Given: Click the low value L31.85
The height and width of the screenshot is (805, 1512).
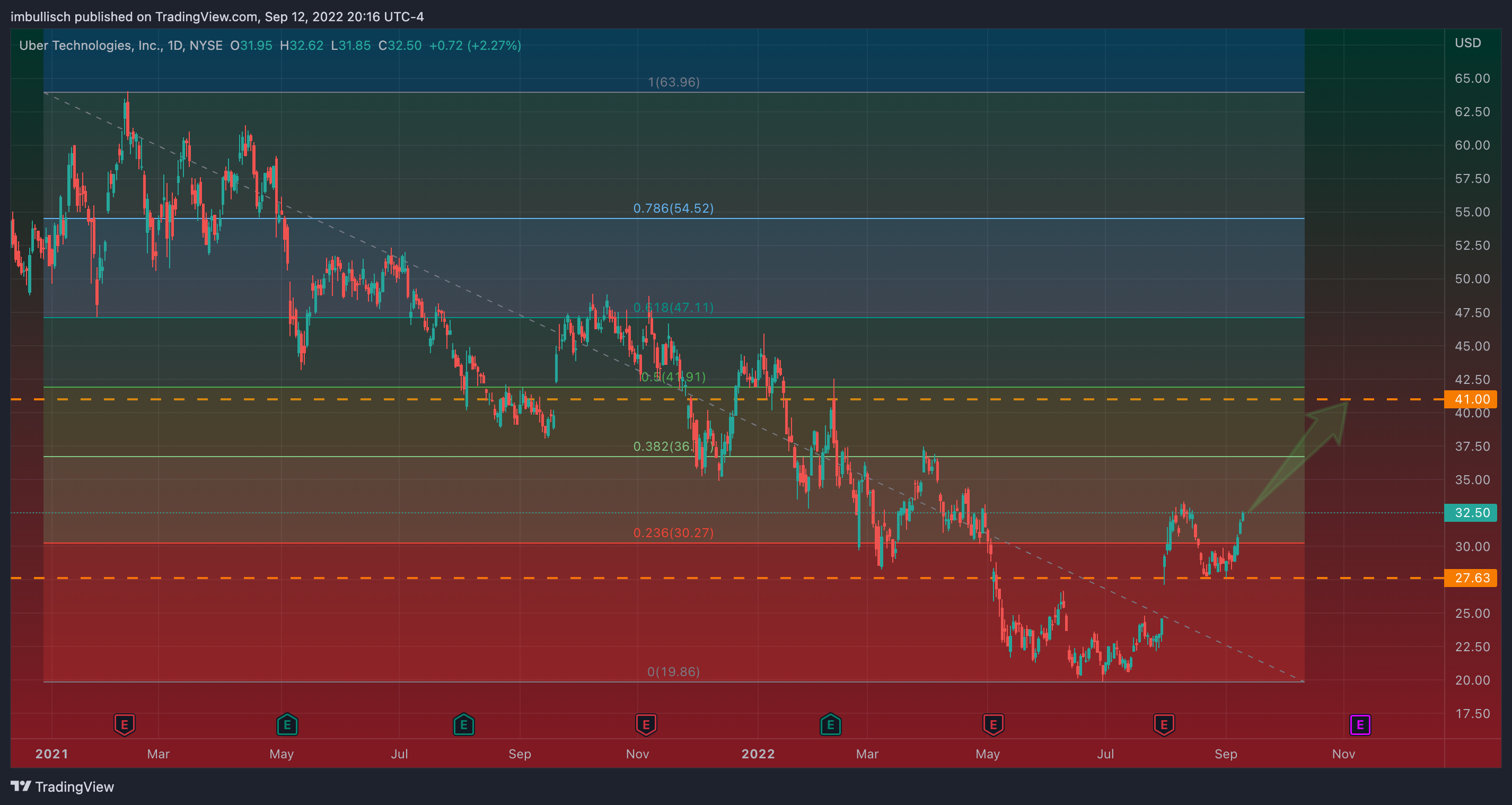Looking at the screenshot, I should coord(351,46).
